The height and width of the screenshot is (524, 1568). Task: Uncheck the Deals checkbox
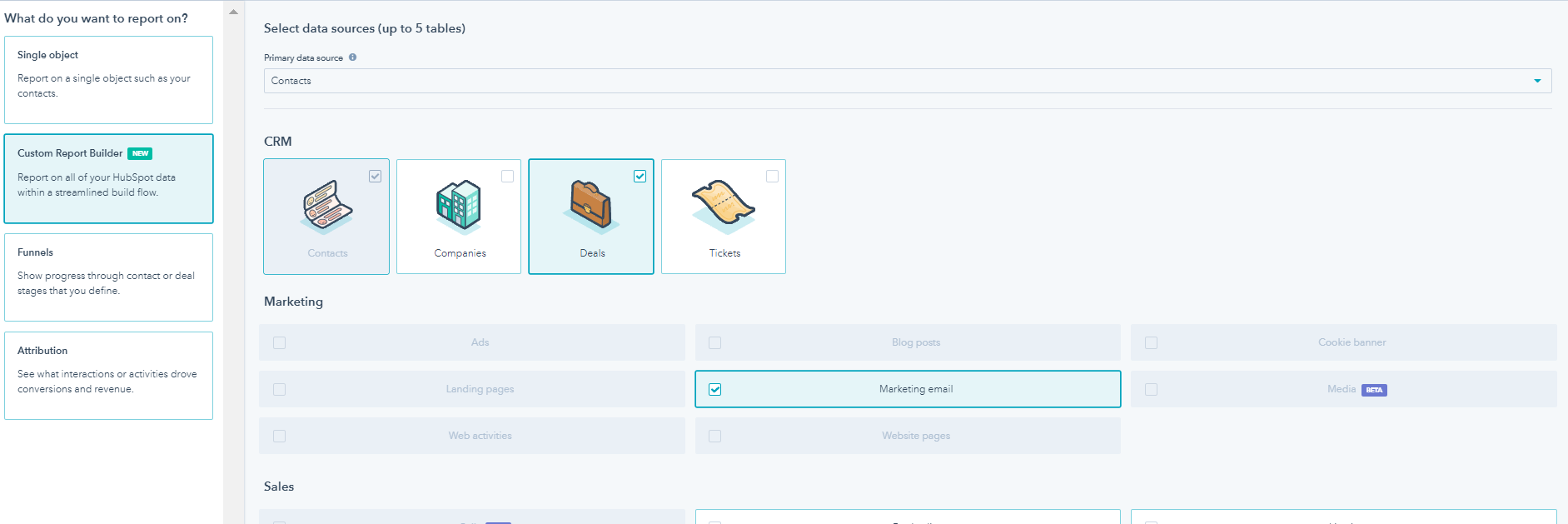[640, 177]
